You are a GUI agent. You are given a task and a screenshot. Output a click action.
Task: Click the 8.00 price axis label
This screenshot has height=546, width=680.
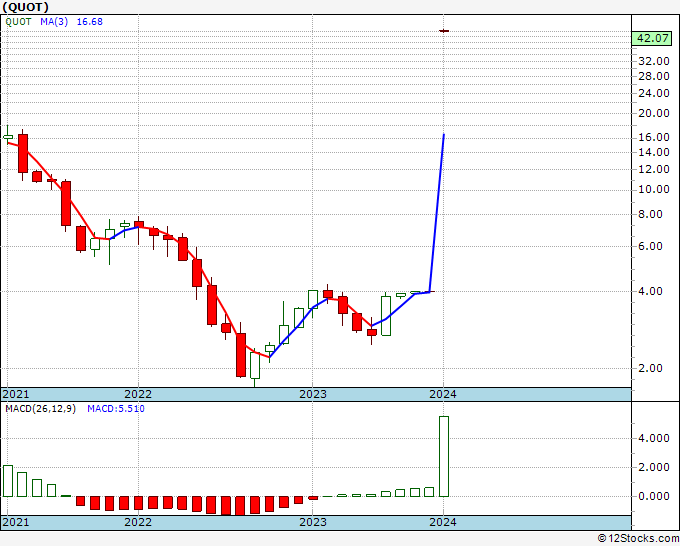pos(651,214)
